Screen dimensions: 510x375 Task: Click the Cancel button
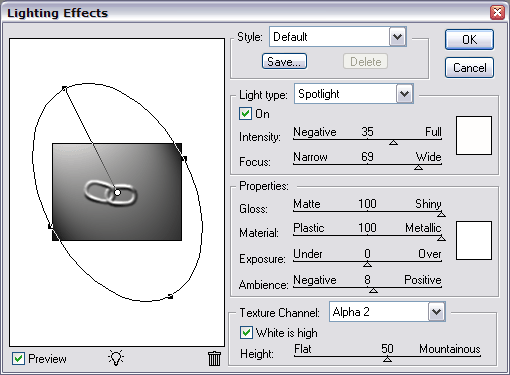pyautogui.click(x=469, y=68)
